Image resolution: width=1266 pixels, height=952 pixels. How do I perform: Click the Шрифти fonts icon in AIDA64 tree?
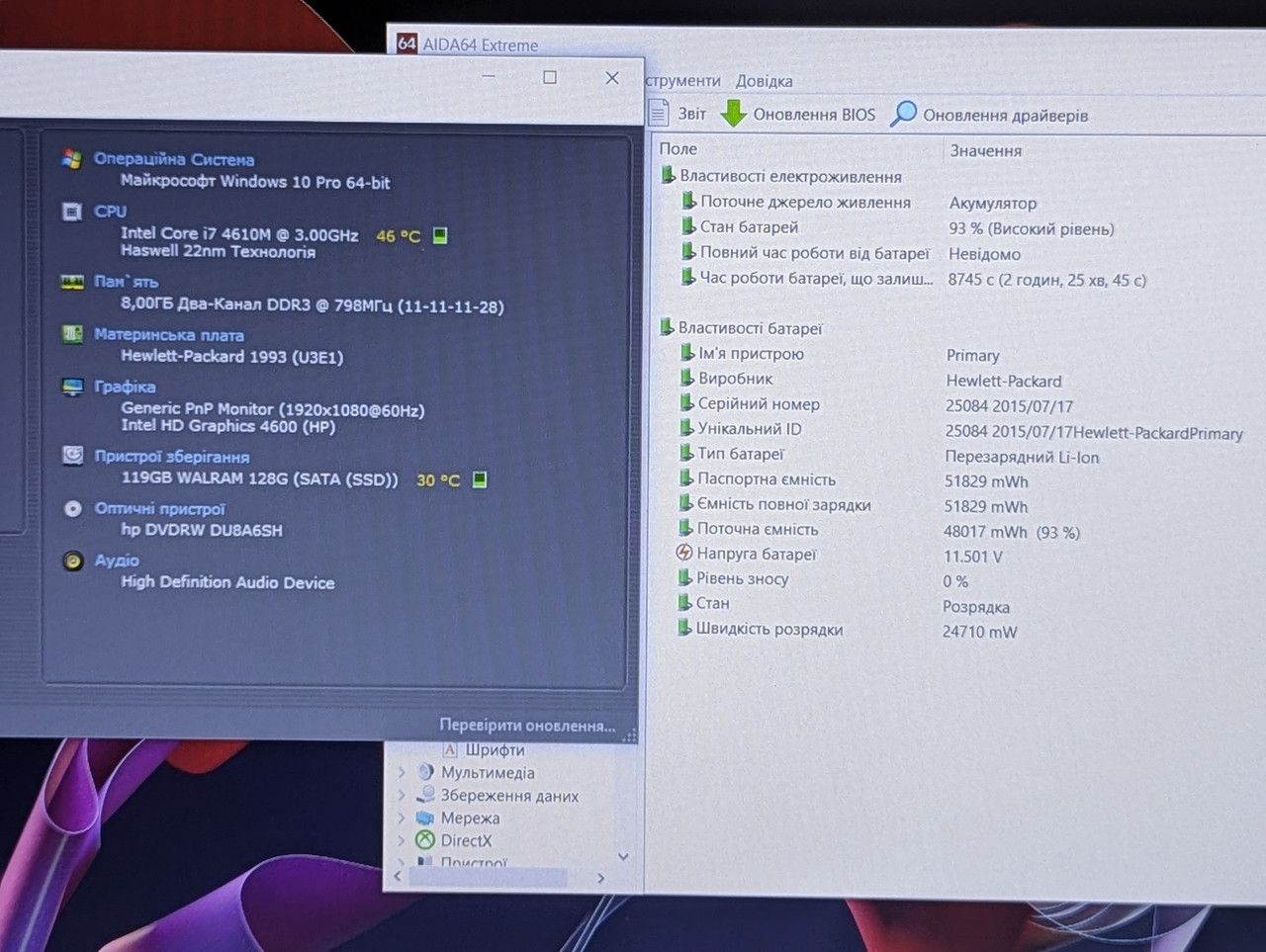pyautogui.click(x=449, y=749)
